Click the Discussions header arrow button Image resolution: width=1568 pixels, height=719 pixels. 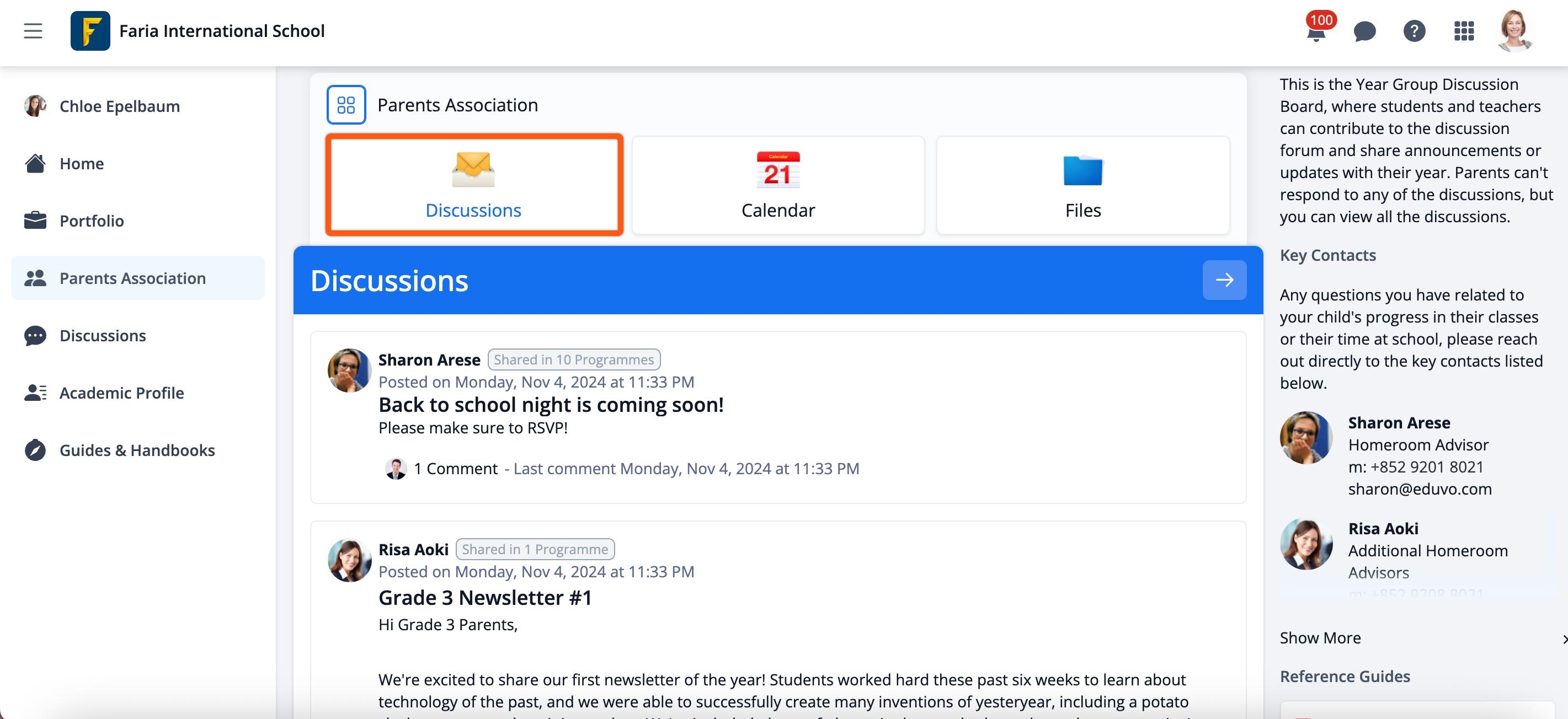pos(1224,280)
